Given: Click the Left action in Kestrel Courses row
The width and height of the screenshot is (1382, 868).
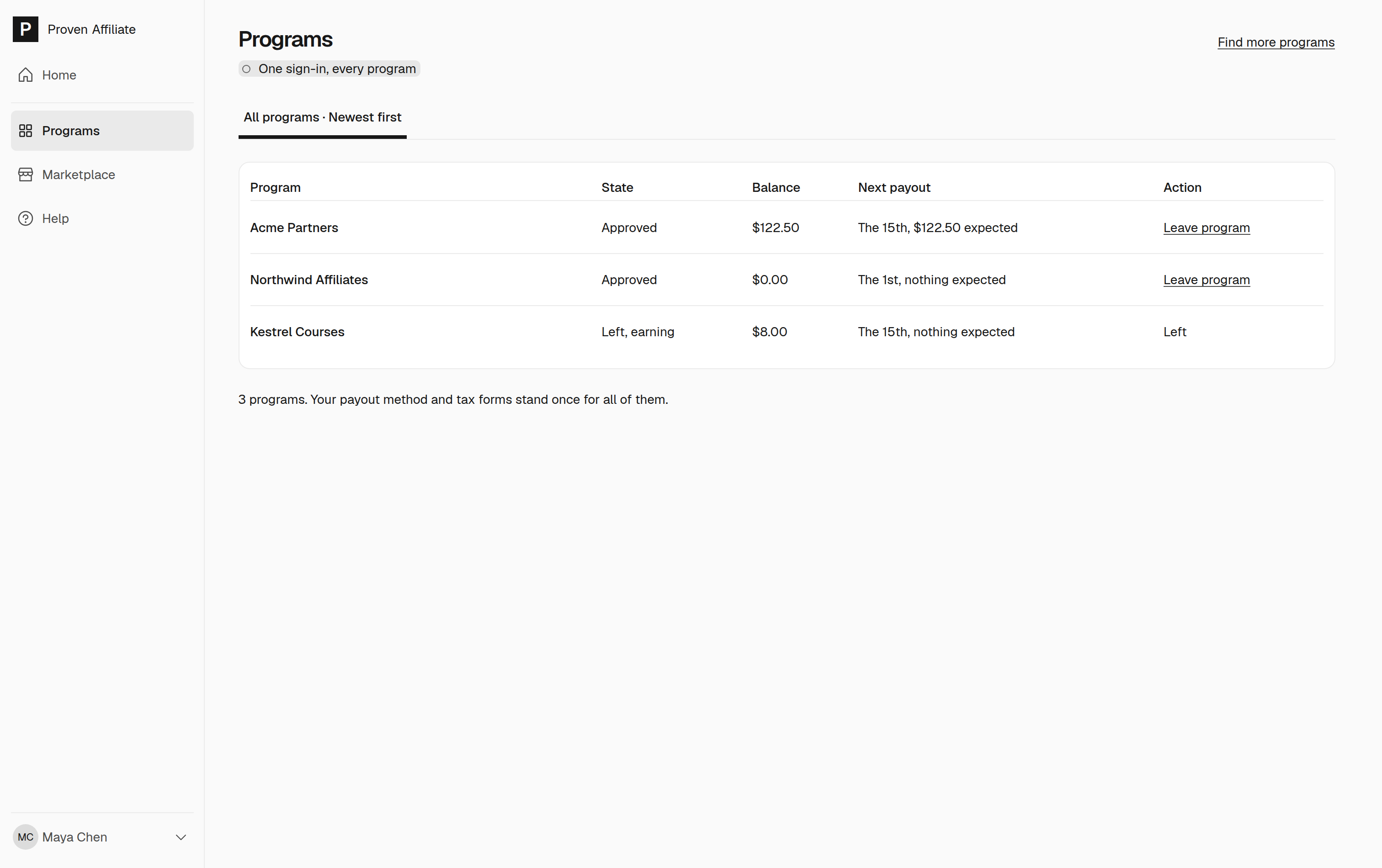Looking at the screenshot, I should tap(1174, 332).
